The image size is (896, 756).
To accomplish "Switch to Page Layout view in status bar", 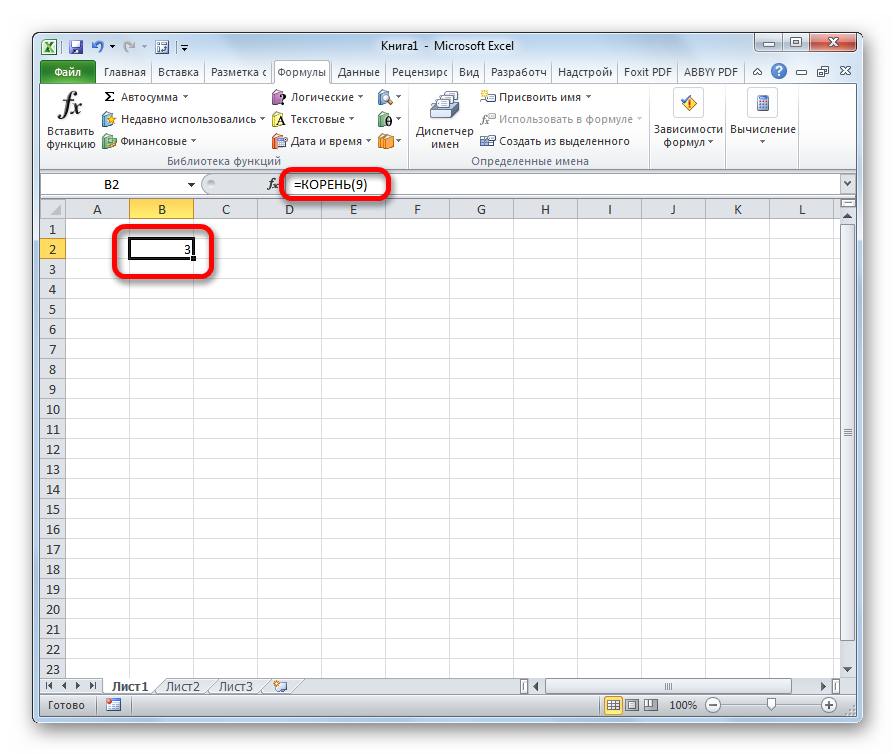I will (631, 705).
